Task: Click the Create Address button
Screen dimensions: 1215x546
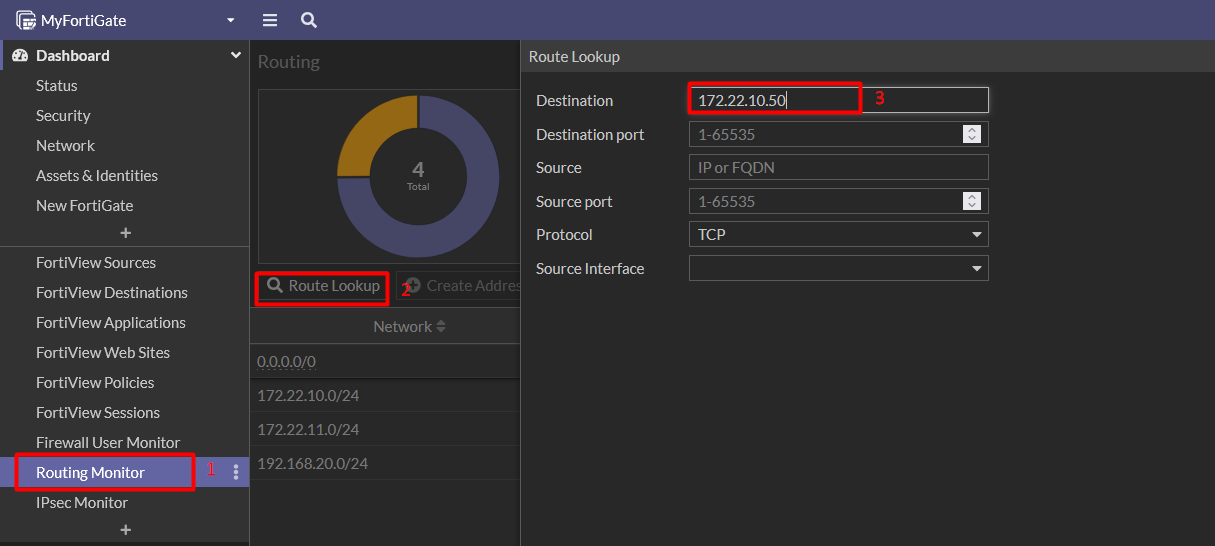Action: tap(460, 286)
